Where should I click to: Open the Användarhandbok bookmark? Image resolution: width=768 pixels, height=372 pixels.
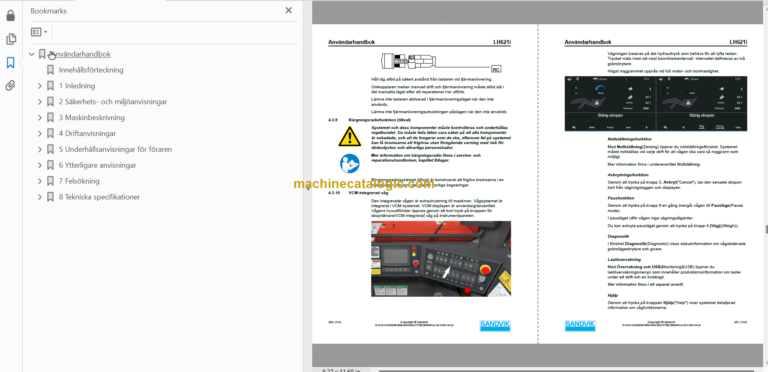[x=81, y=54]
